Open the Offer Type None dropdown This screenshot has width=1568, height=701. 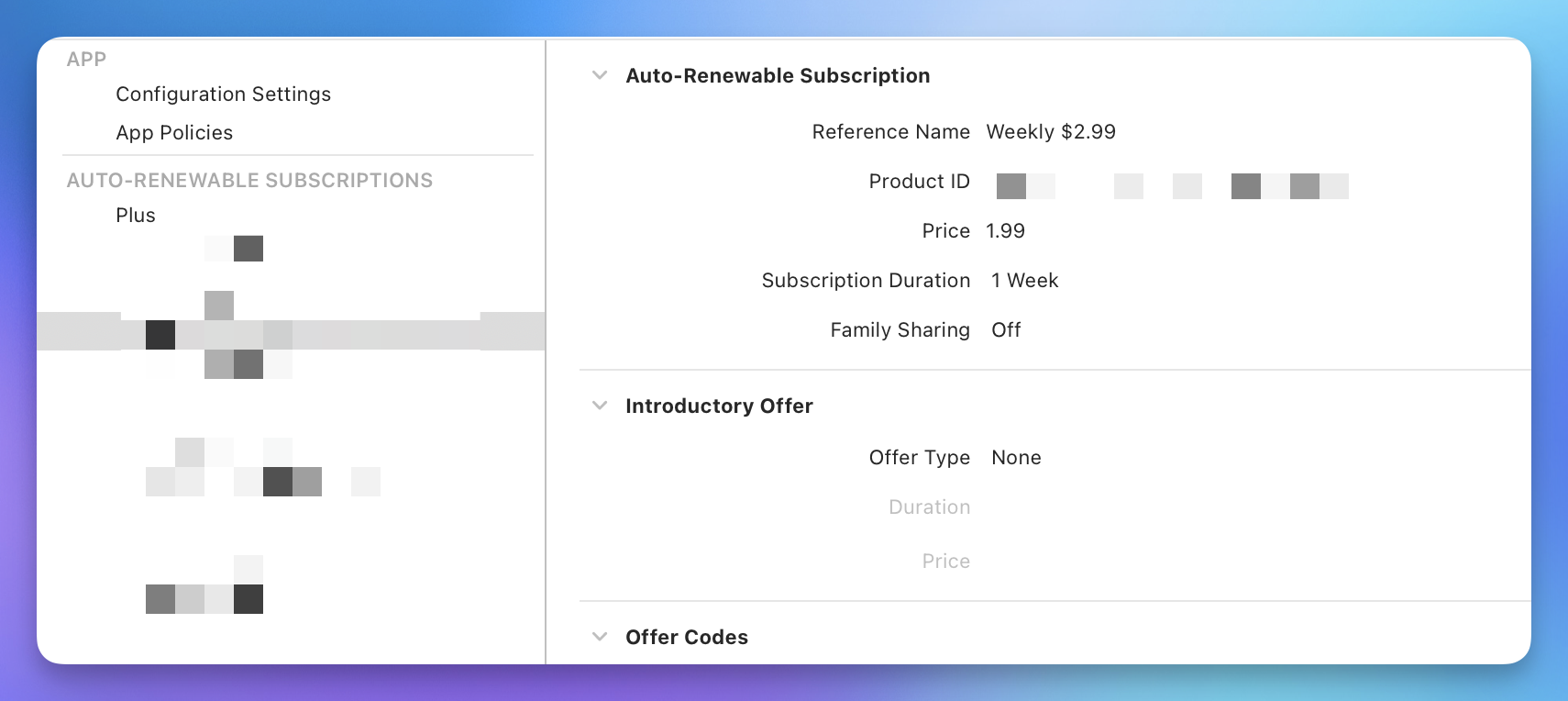pos(1016,458)
